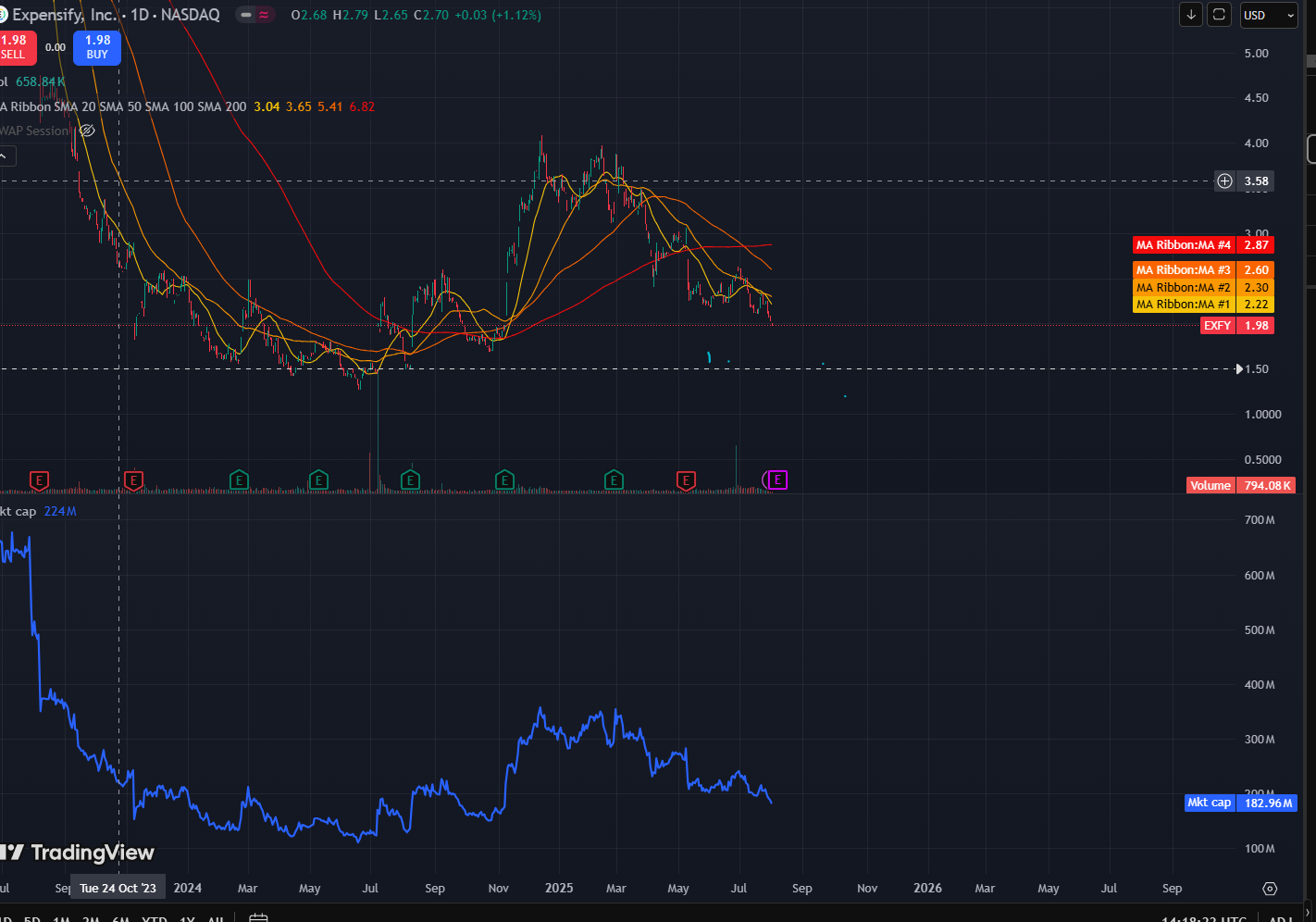The height and width of the screenshot is (922, 1316).
Task: Toggle the gray dash market status pill
Action: pyautogui.click(x=246, y=15)
